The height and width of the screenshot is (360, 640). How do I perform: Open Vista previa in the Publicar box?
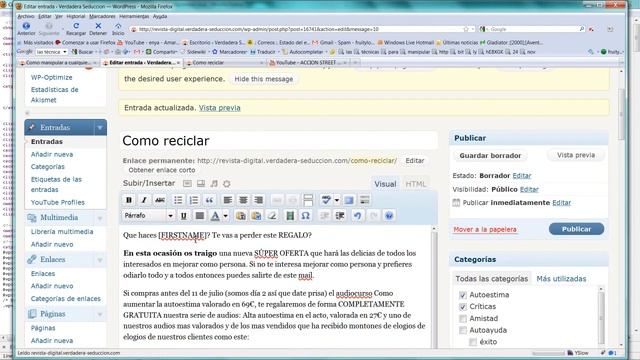pos(576,155)
